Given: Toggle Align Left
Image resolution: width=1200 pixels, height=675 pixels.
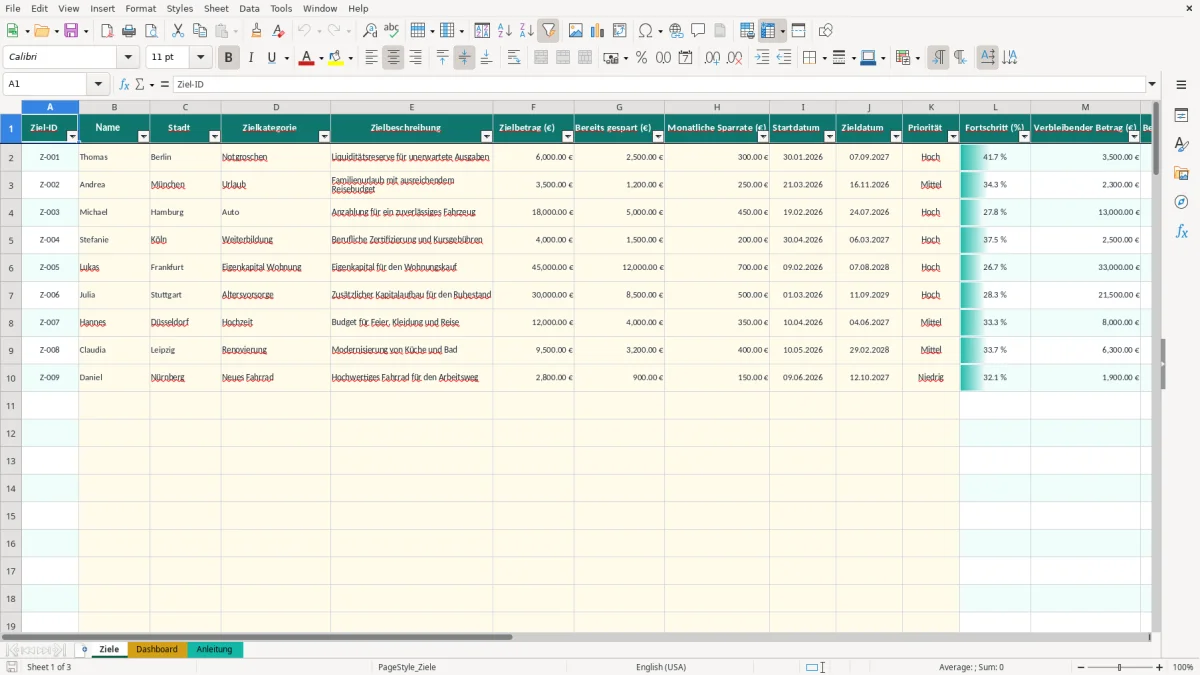Looking at the screenshot, I should click(x=371, y=58).
